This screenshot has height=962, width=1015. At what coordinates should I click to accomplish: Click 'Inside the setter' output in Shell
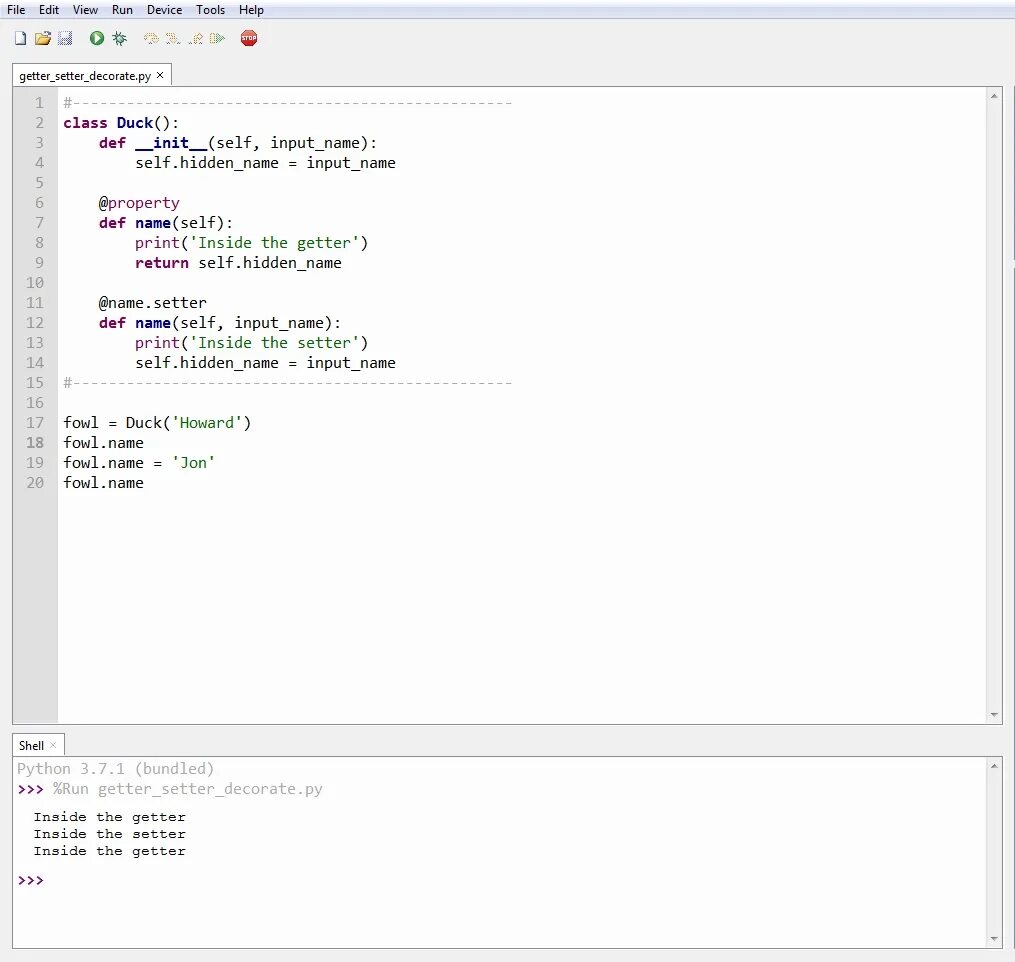pos(109,834)
